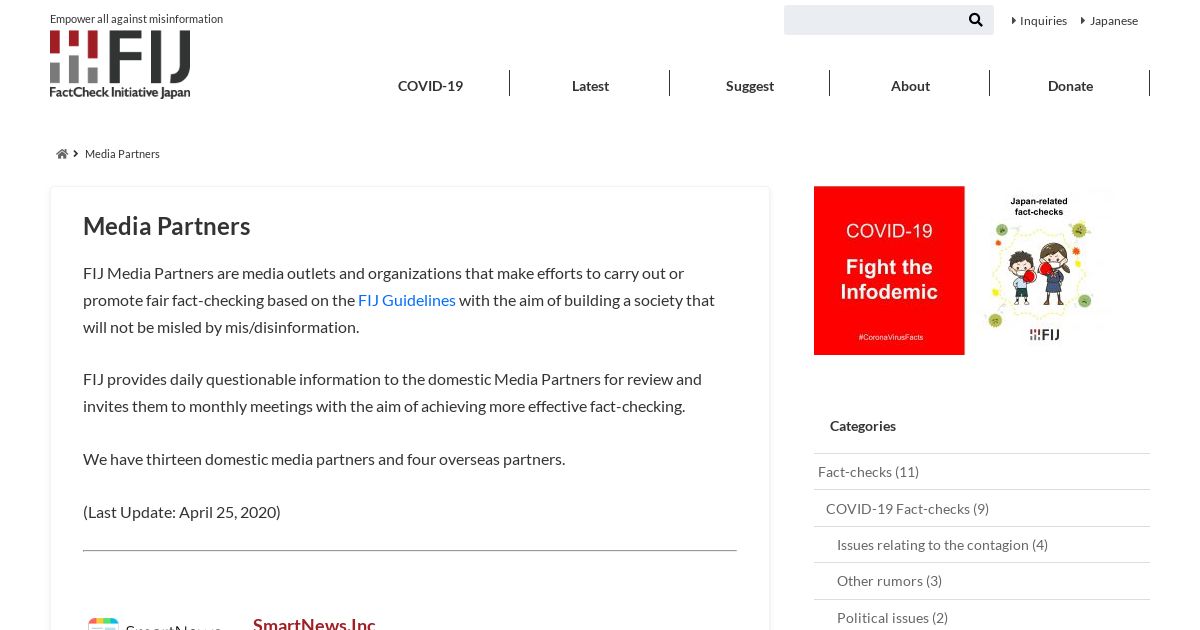Viewport: 1200px width, 630px height.
Task: Open the Inquiries link
Action: pyautogui.click(x=1043, y=20)
